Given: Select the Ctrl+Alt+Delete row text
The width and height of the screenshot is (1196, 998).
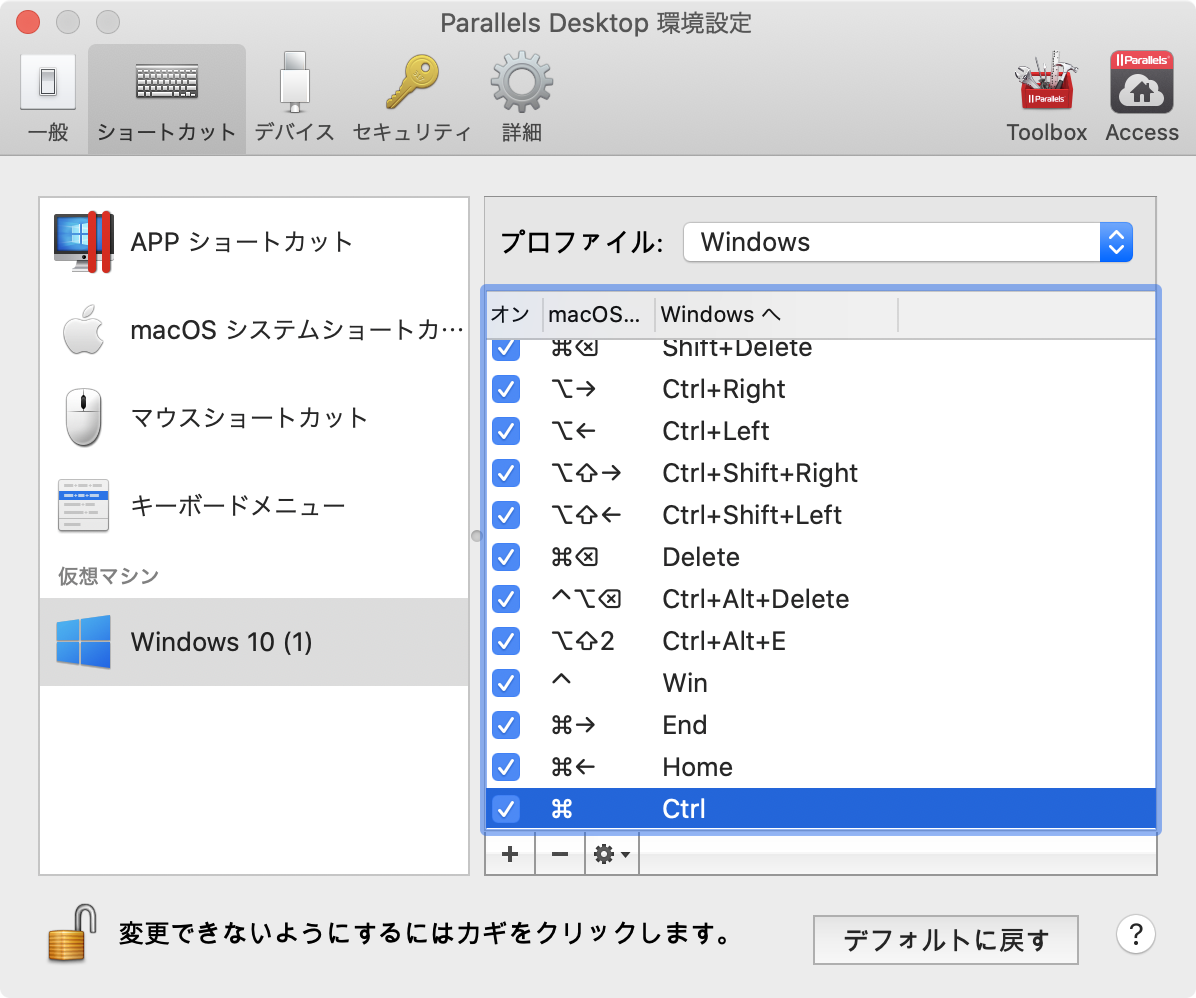Looking at the screenshot, I should [x=755, y=599].
